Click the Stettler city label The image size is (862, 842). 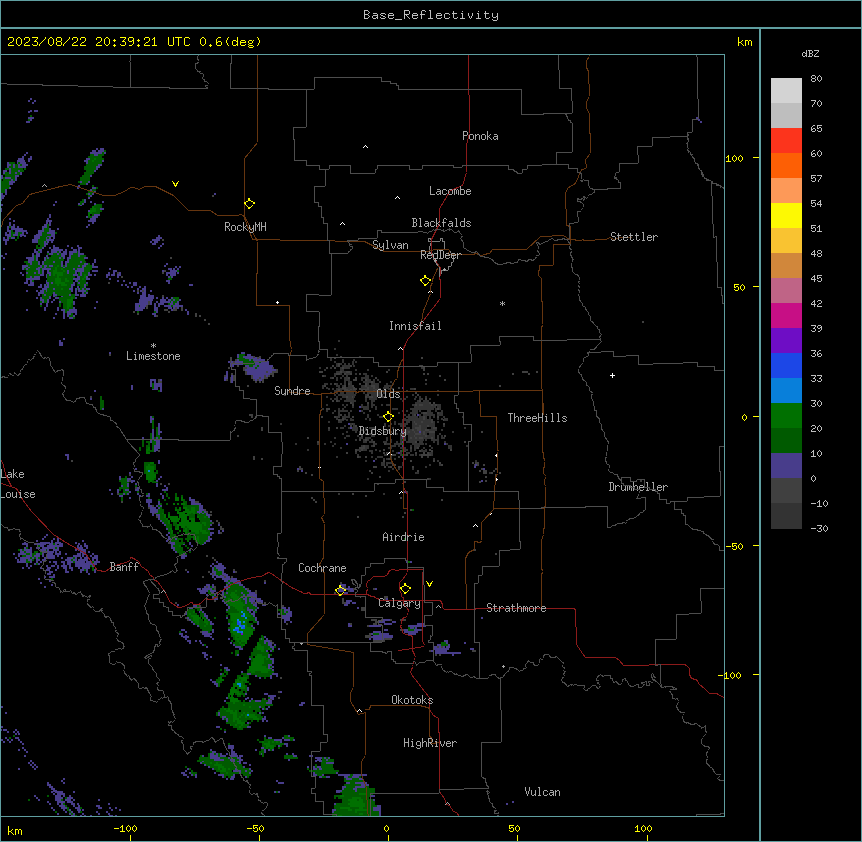point(634,237)
